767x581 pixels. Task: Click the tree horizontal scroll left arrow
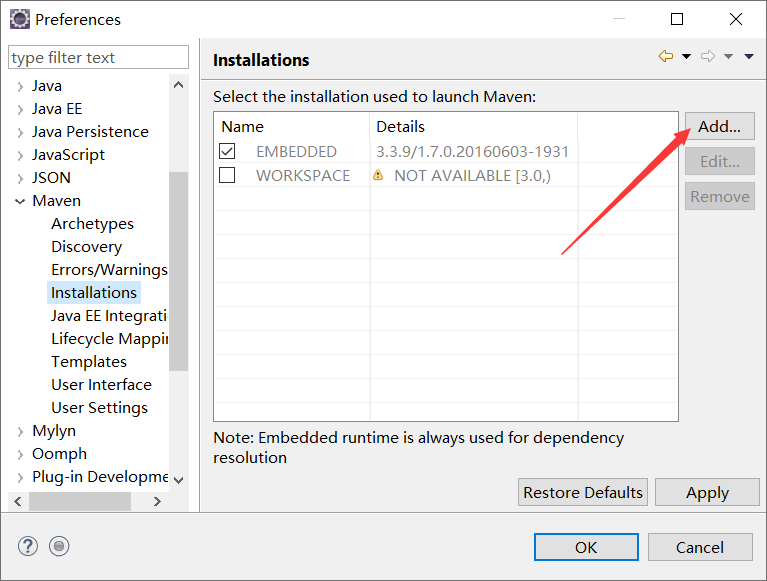tap(18, 501)
